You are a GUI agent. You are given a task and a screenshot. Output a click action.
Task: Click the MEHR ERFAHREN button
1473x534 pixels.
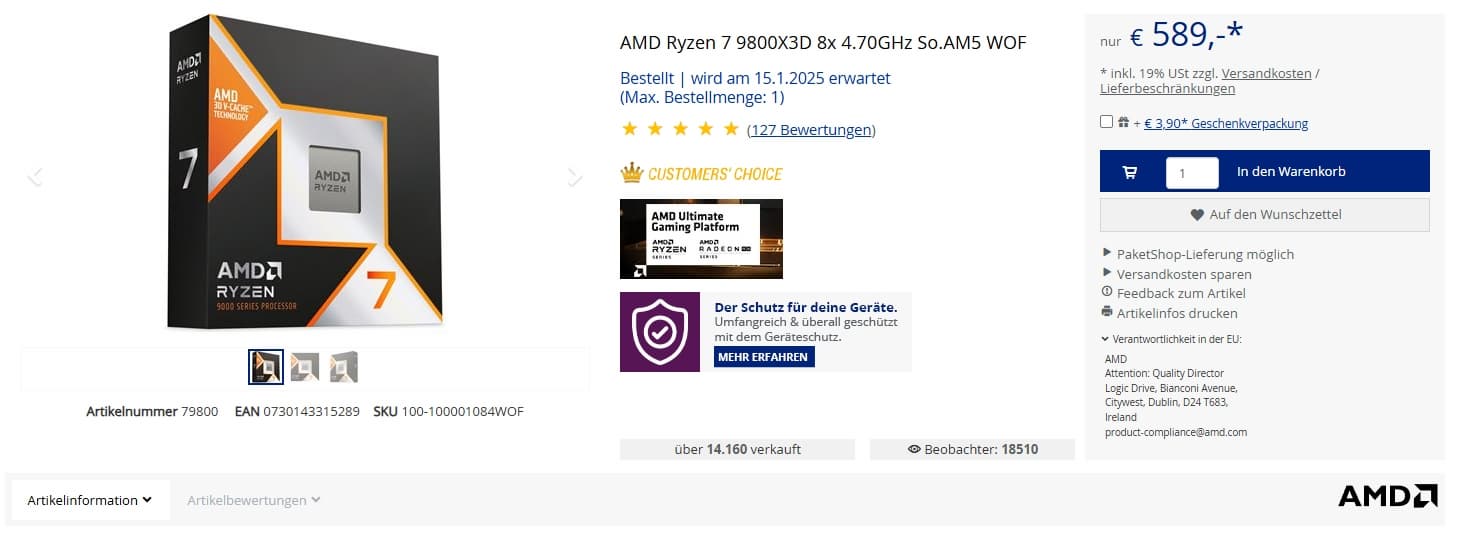coord(763,357)
